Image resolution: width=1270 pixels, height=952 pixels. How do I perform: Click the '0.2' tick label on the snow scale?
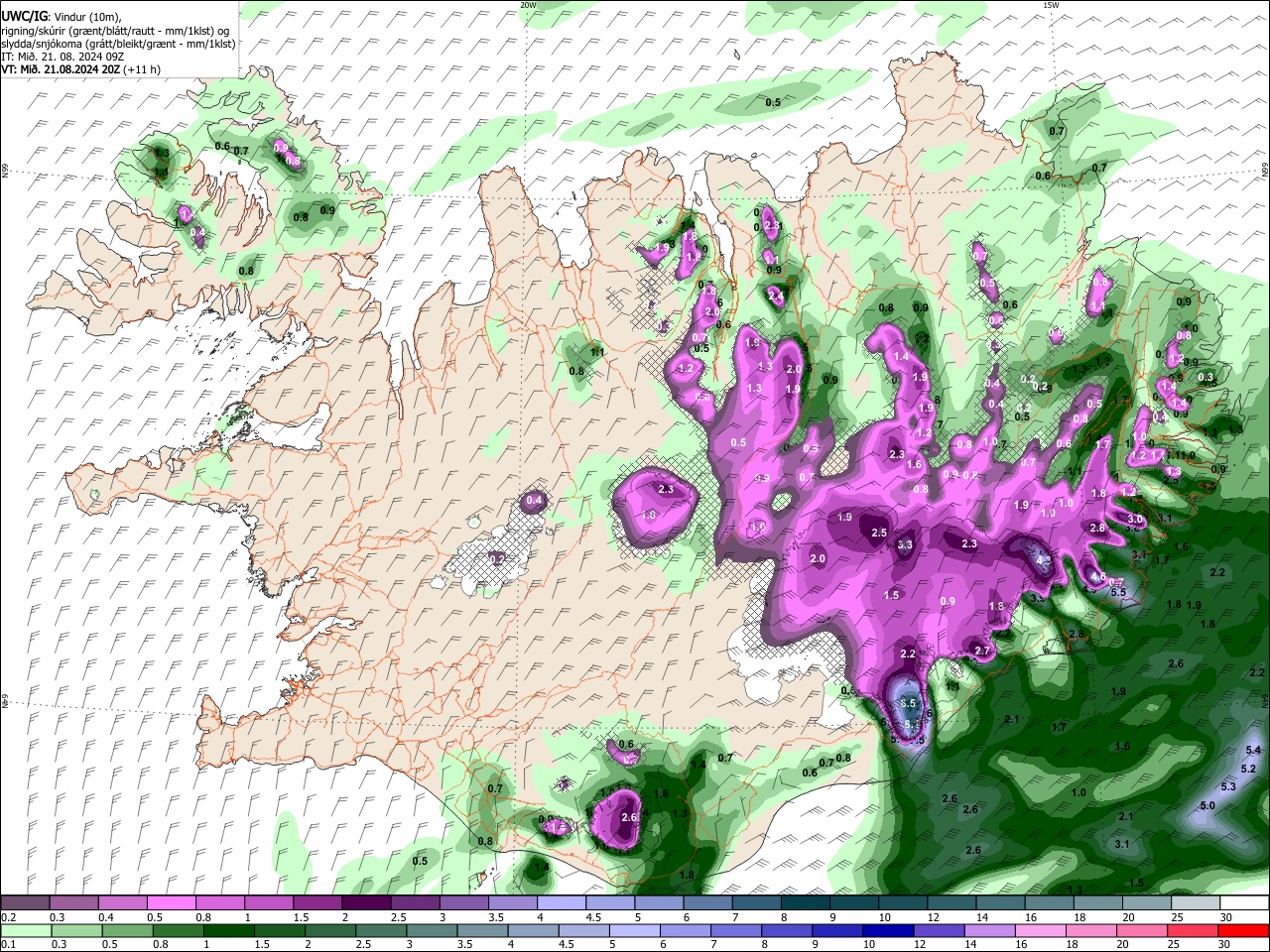[8, 917]
